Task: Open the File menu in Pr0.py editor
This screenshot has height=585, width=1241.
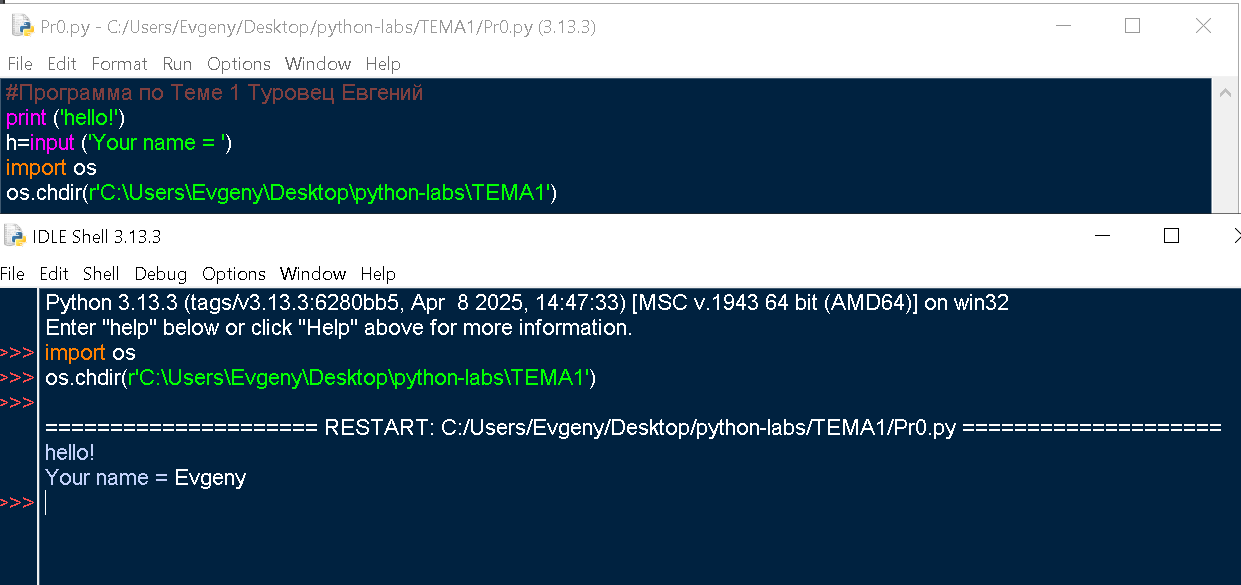Action: 20,64
